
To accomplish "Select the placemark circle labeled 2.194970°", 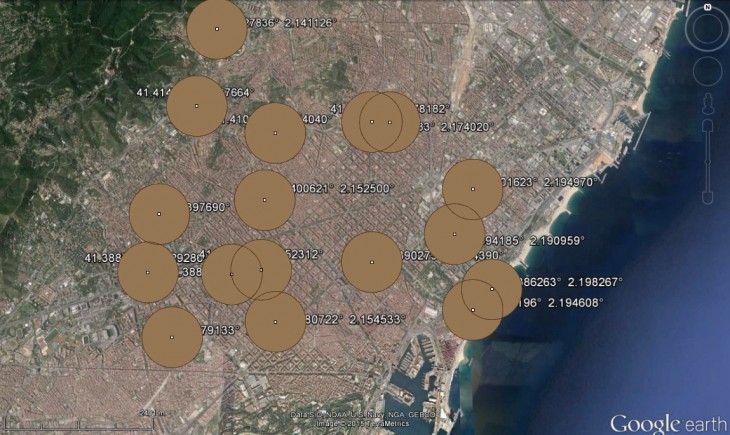I will point(472,188).
